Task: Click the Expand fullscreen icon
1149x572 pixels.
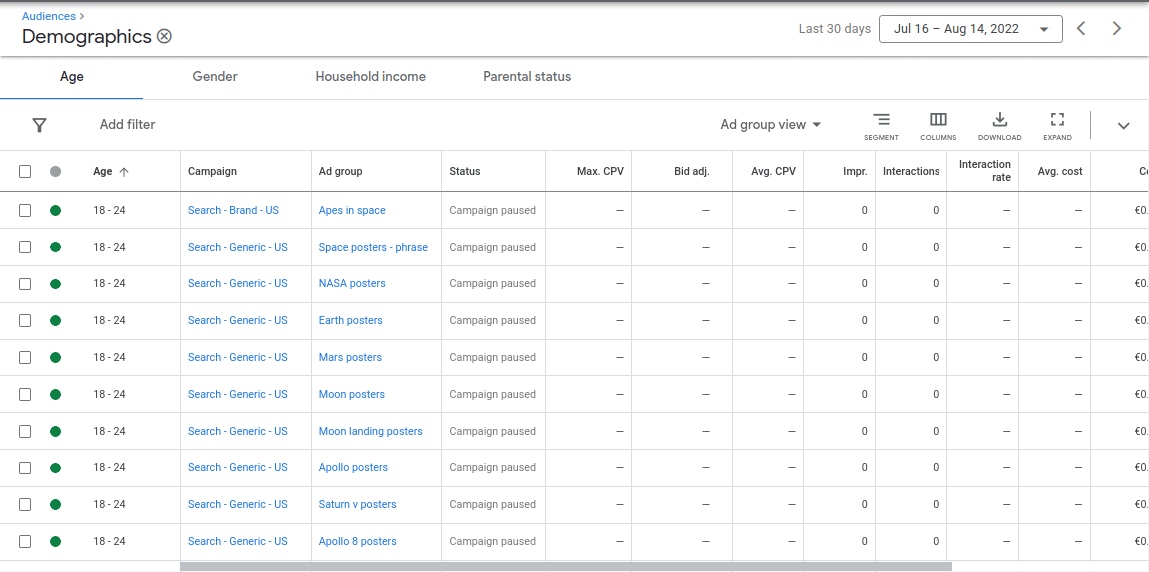Action: pyautogui.click(x=1057, y=126)
